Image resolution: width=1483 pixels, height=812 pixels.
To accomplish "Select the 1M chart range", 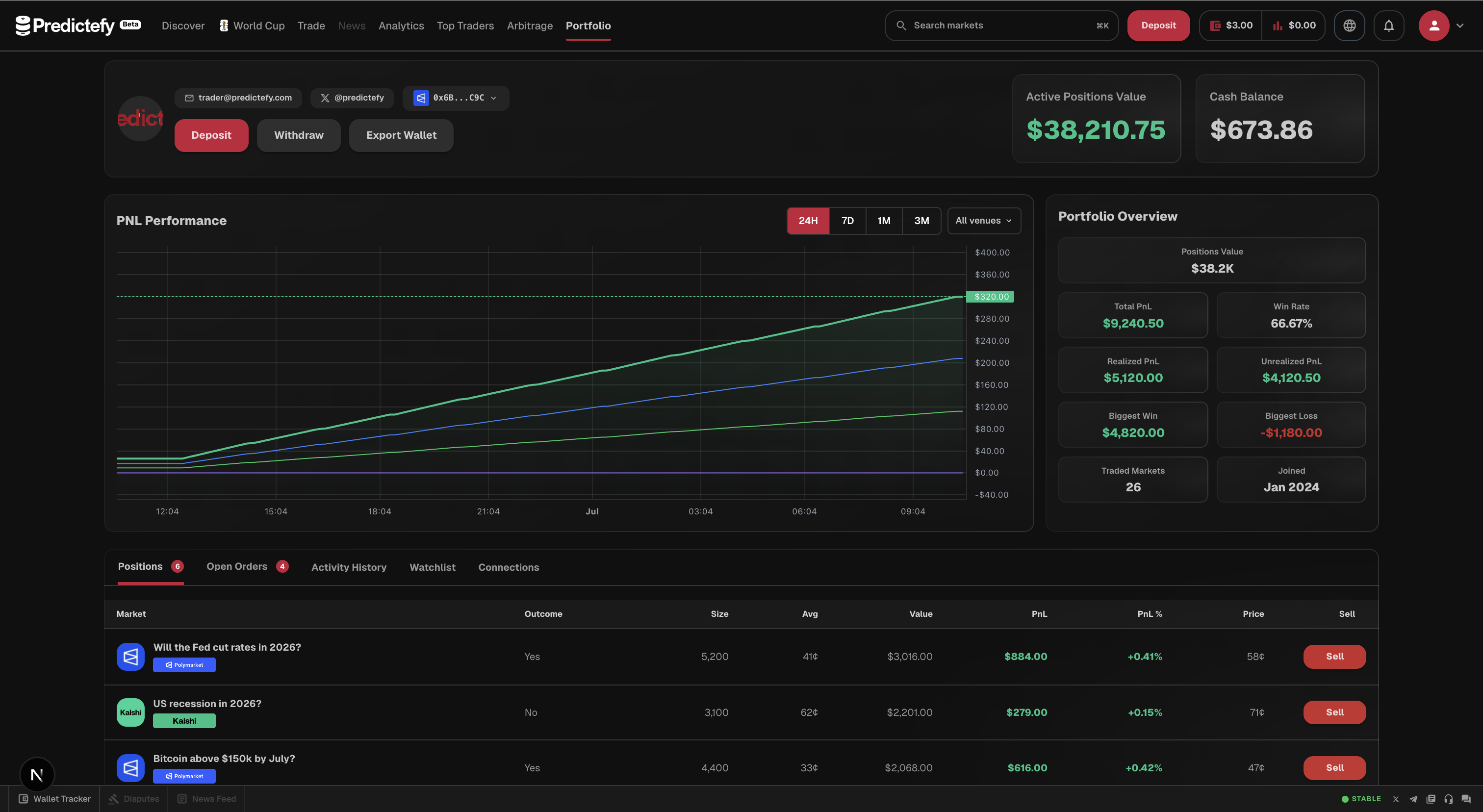I will pyautogui.click(x=884, y=221).
